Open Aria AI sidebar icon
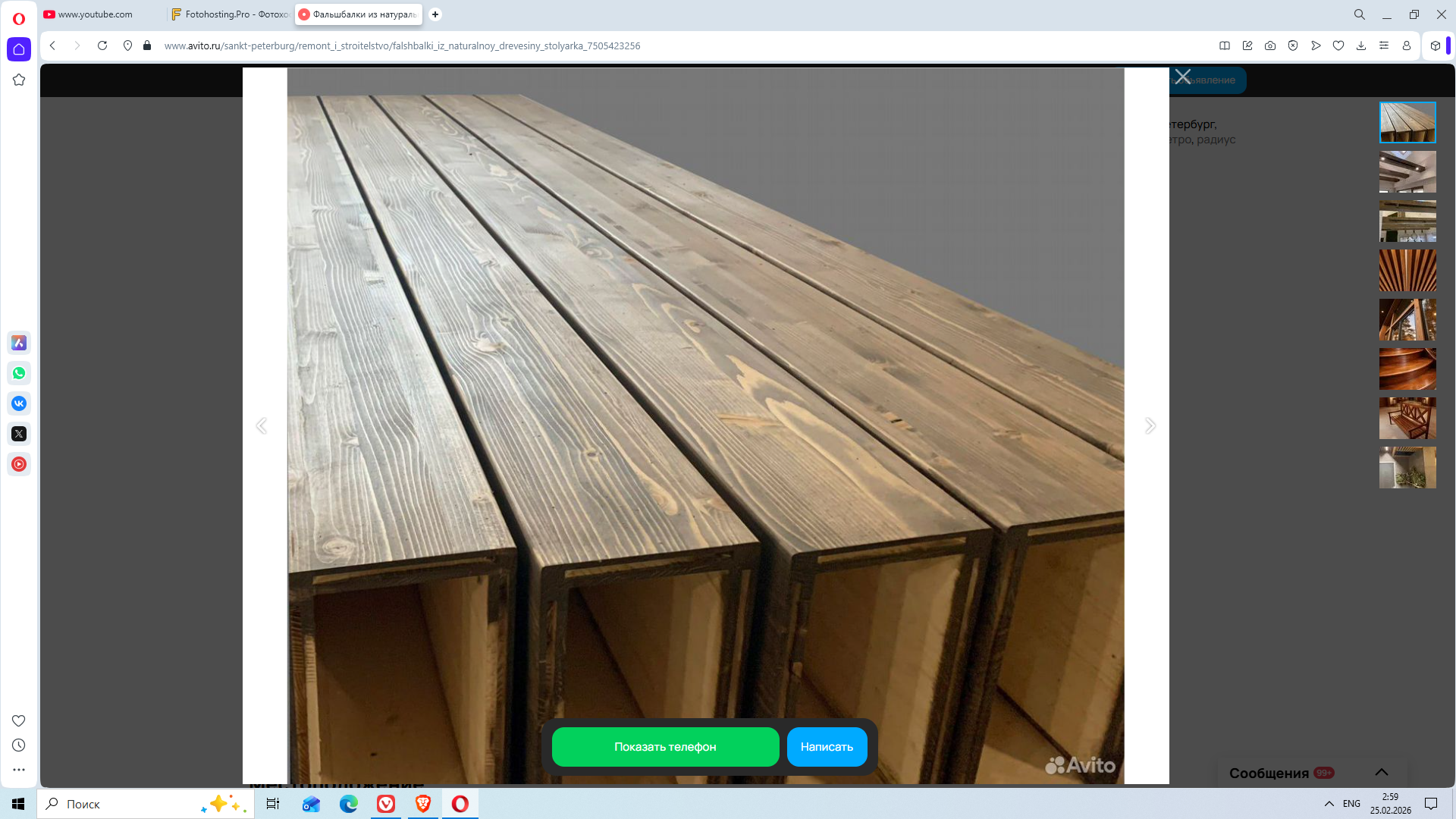Viewport: 1456px width, 819px height. 19,343
